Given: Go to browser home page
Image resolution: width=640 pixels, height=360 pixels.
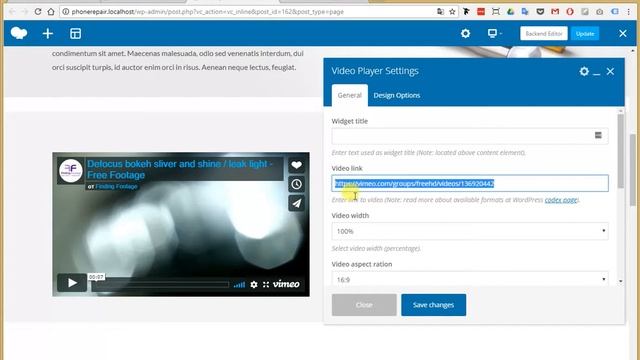Looking at the screenshot, I should [51, 11].
